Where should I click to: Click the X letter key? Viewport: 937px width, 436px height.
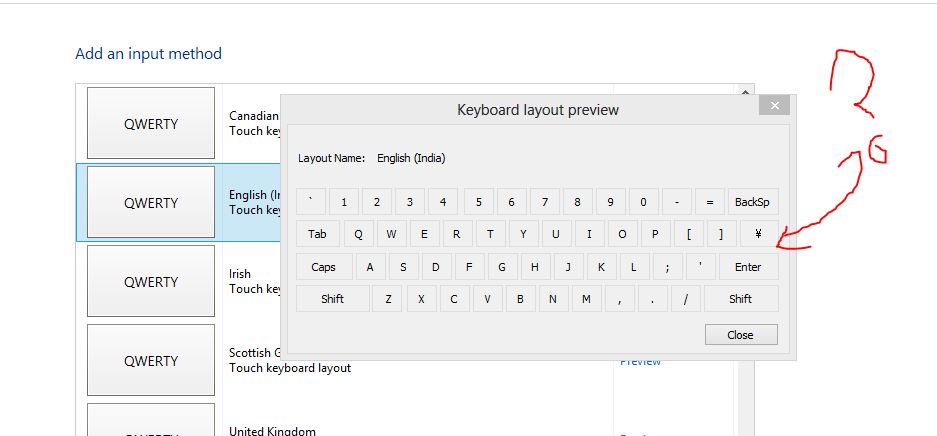pyautogui.click(x=422, y=299)
